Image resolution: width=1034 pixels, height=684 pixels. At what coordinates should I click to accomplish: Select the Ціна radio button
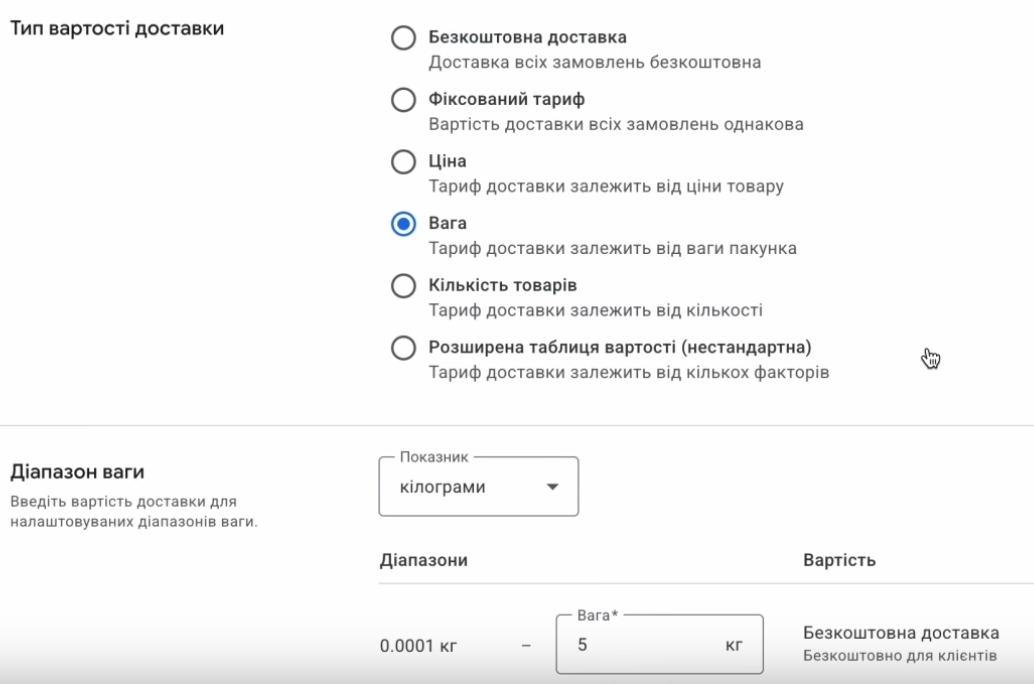tap(403, 162)
